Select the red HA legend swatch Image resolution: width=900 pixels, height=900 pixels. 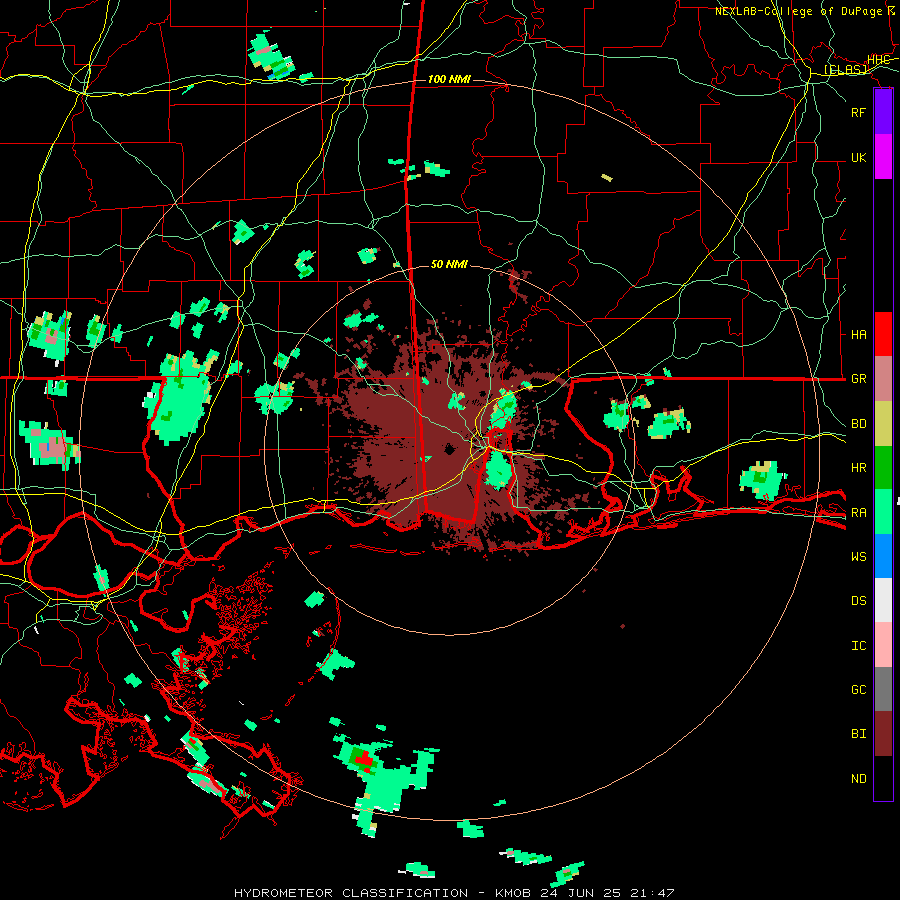point(883,334)
